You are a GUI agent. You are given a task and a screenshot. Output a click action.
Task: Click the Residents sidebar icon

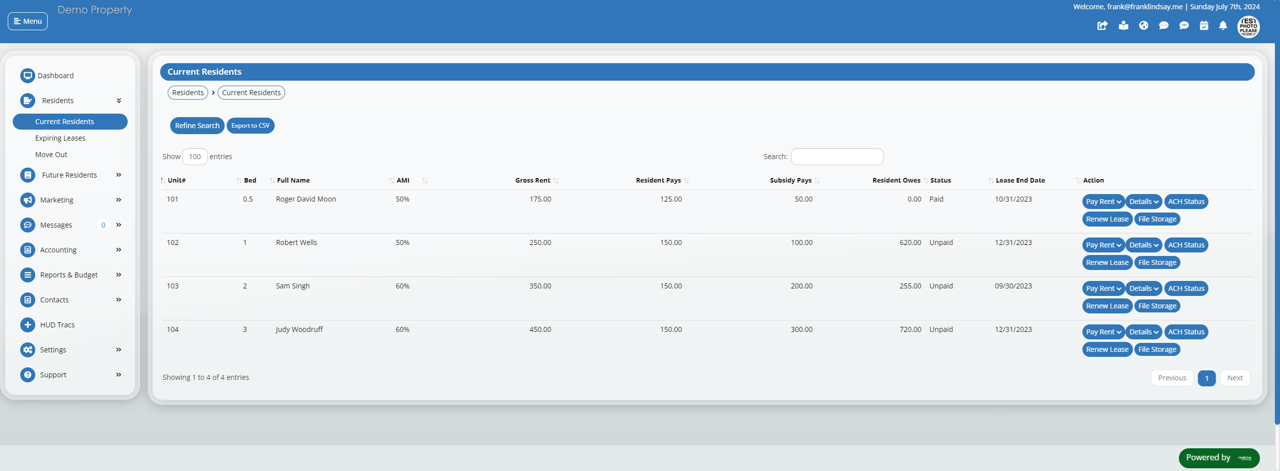(x=27, y=101)
